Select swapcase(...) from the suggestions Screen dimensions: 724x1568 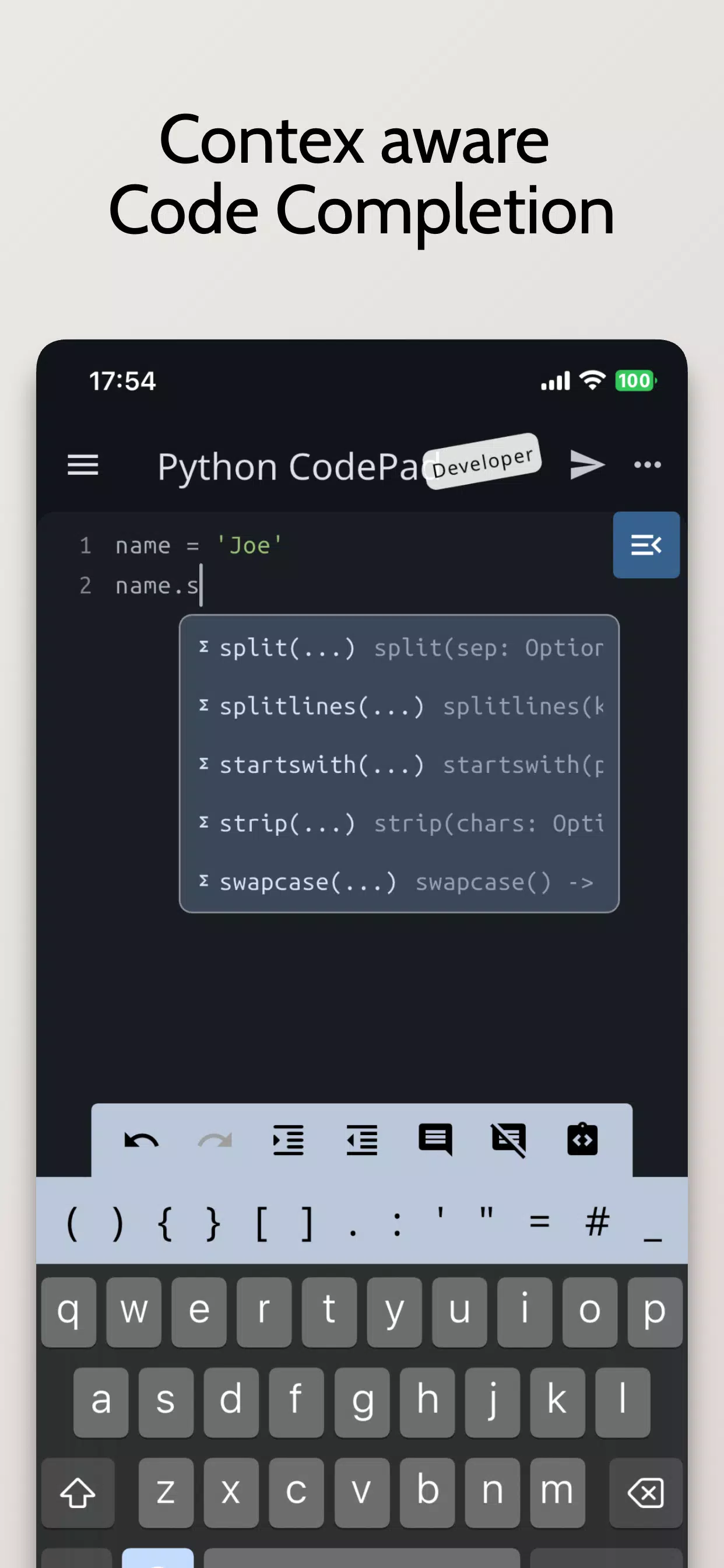(x=399, y=881)
